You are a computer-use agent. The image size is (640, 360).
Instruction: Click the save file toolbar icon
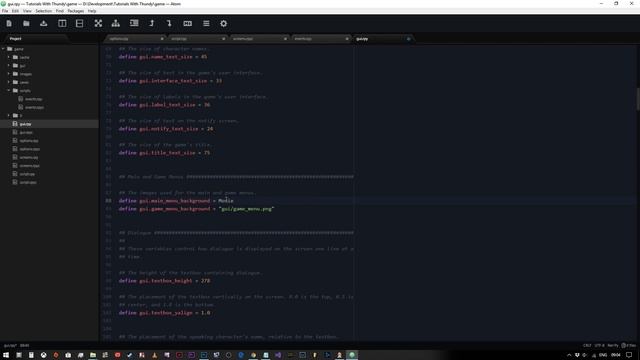point(44,24)
